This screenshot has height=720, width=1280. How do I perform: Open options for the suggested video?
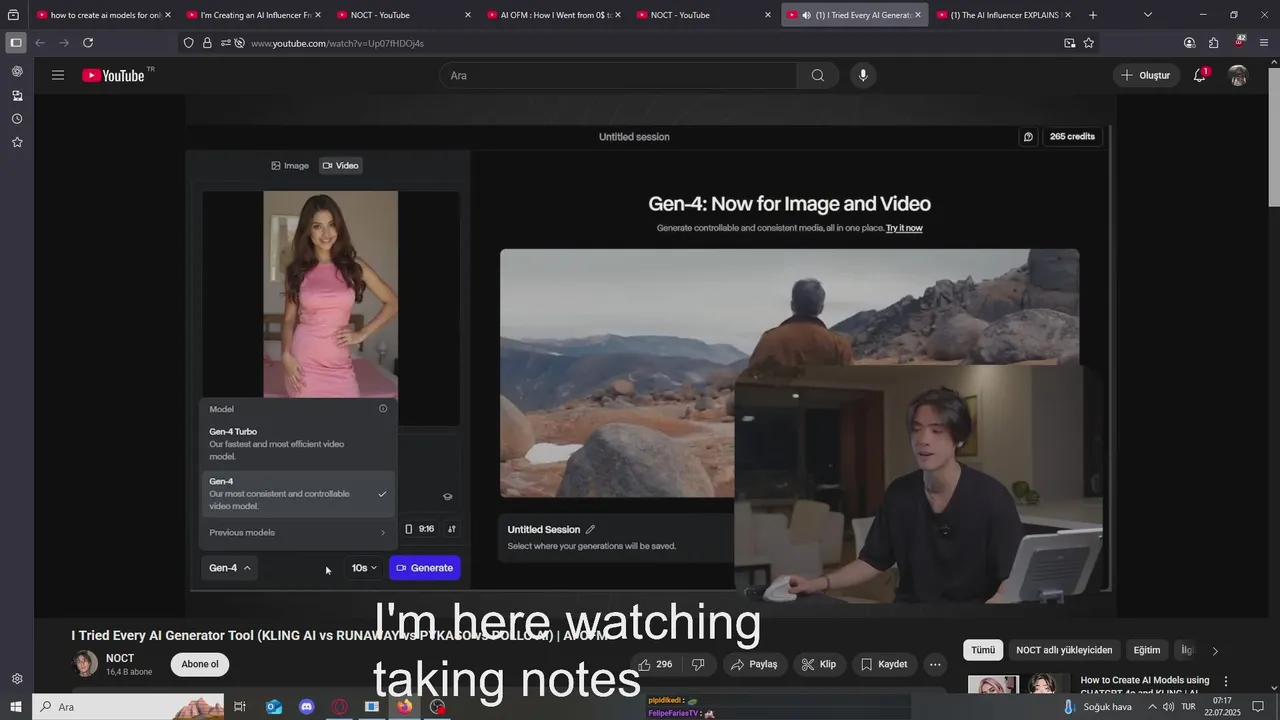click(x=1226, y=681)
